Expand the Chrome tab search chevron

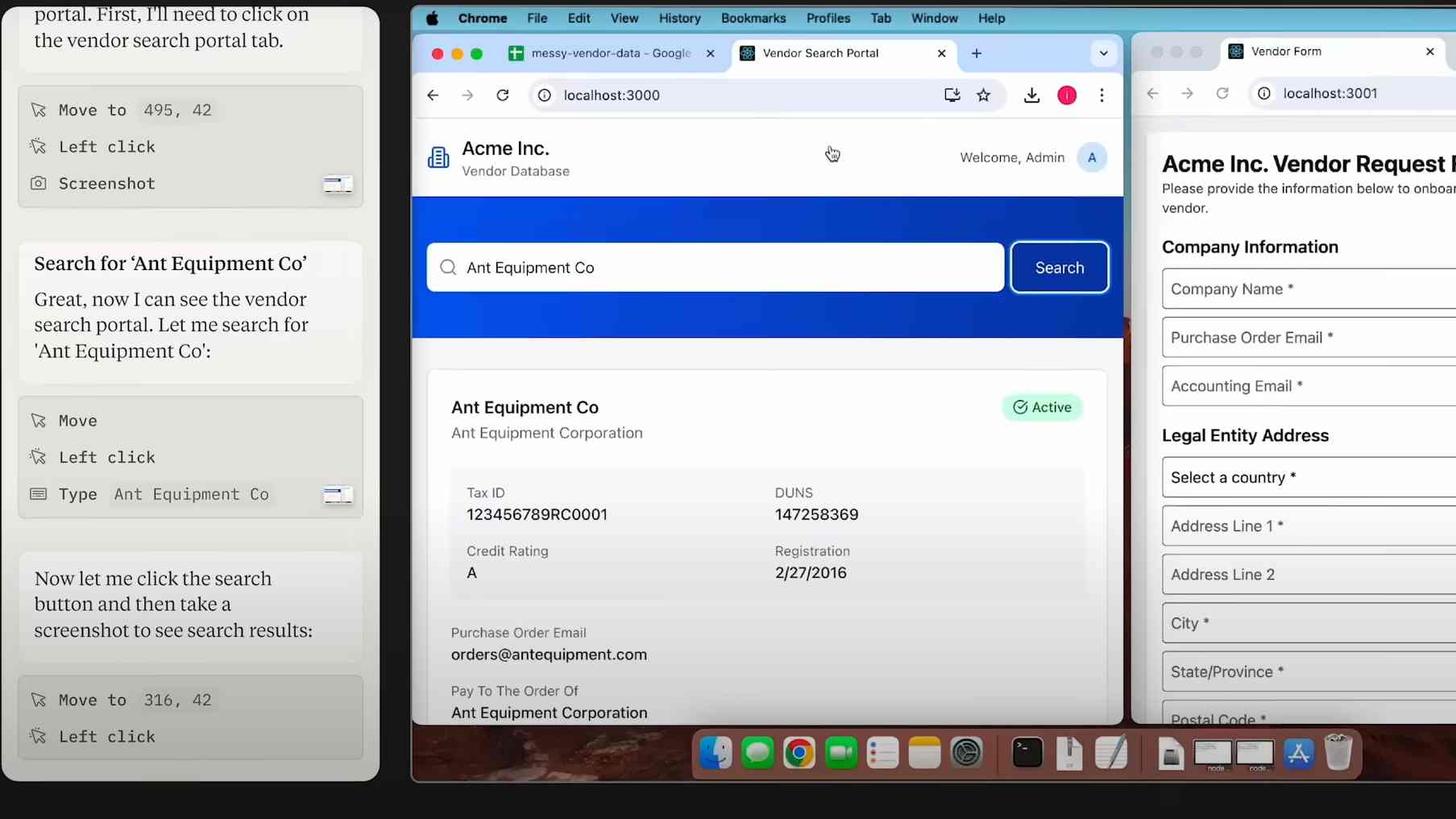[1103, 53]
